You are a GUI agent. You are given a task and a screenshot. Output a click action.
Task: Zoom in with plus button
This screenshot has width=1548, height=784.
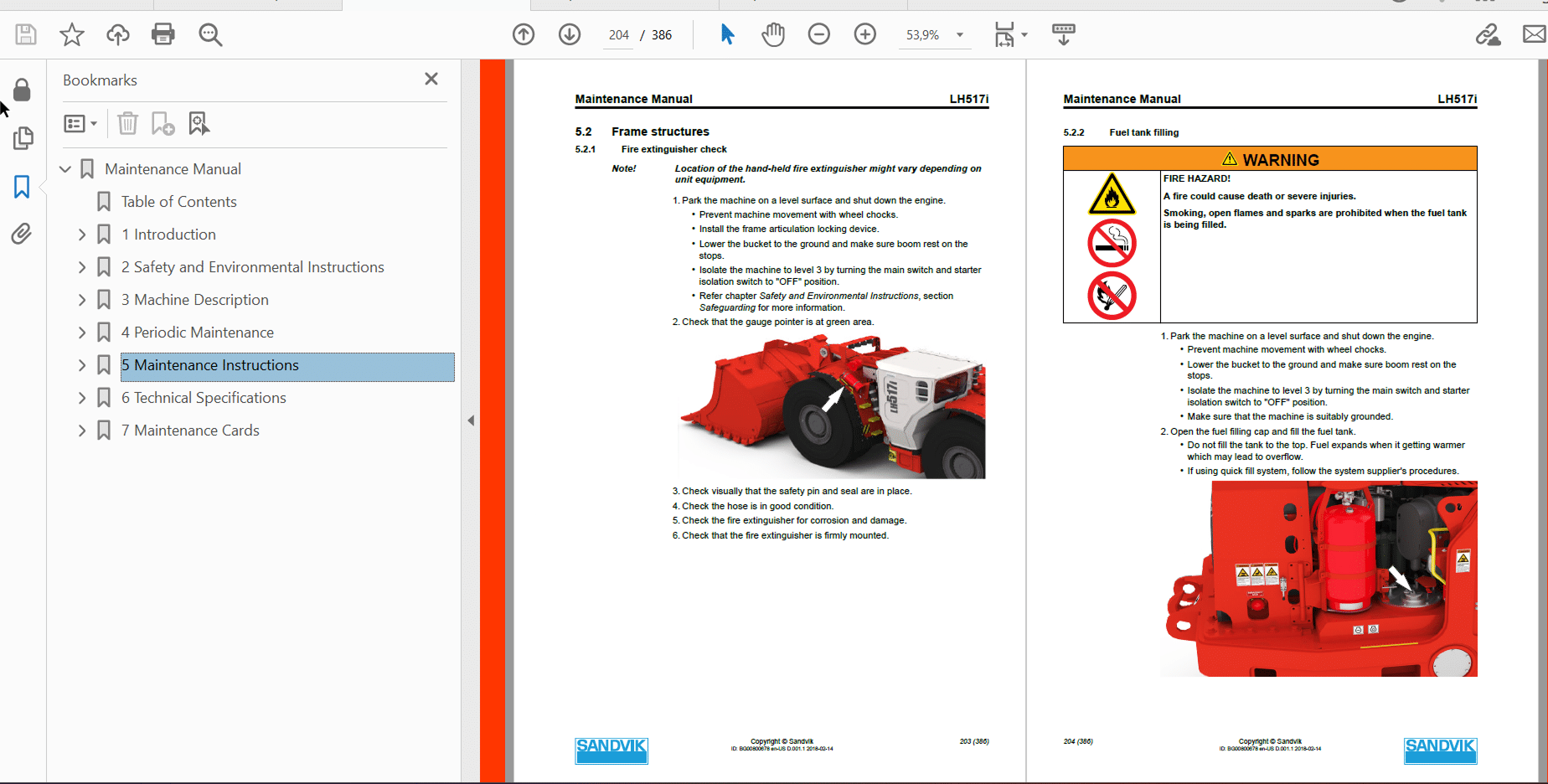point(865,34)
